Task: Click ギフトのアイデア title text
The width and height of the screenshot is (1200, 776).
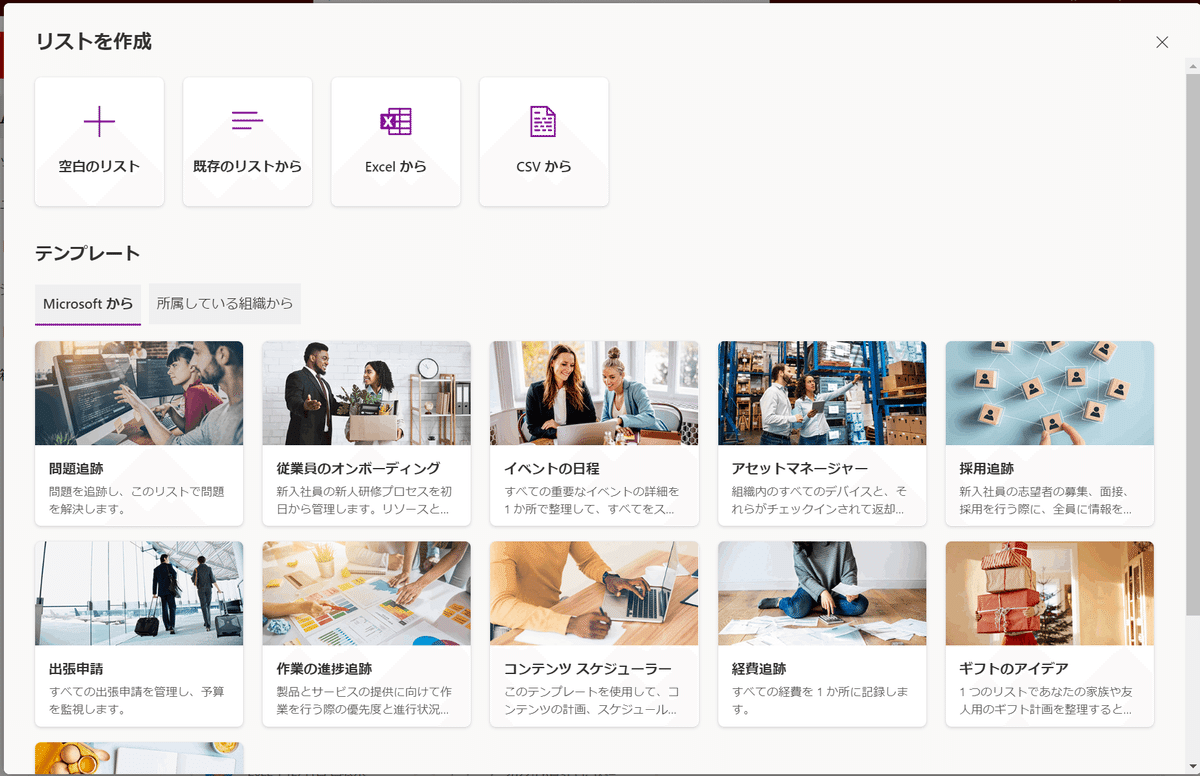Action: point(1014,669)
